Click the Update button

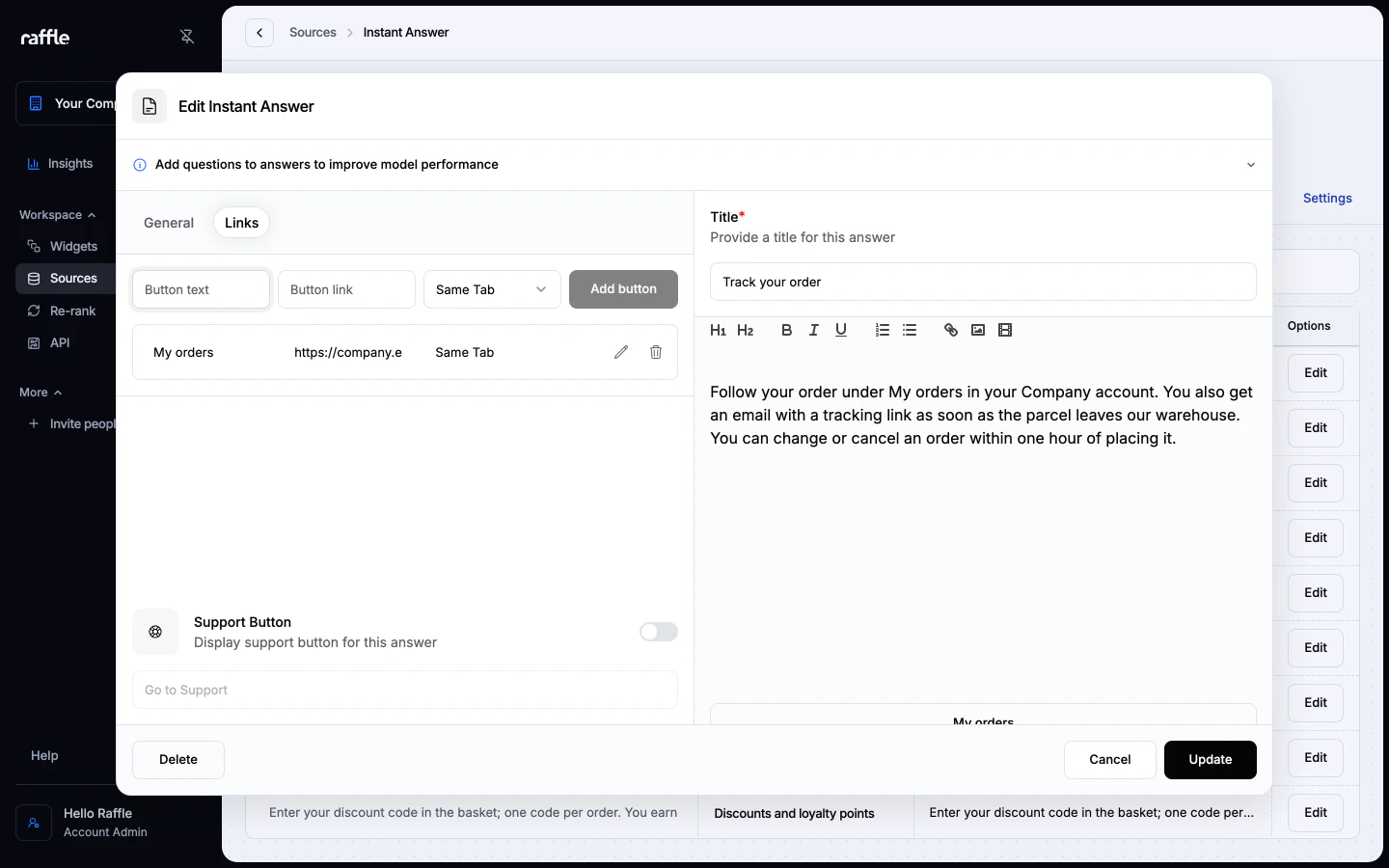(1210, 760)
